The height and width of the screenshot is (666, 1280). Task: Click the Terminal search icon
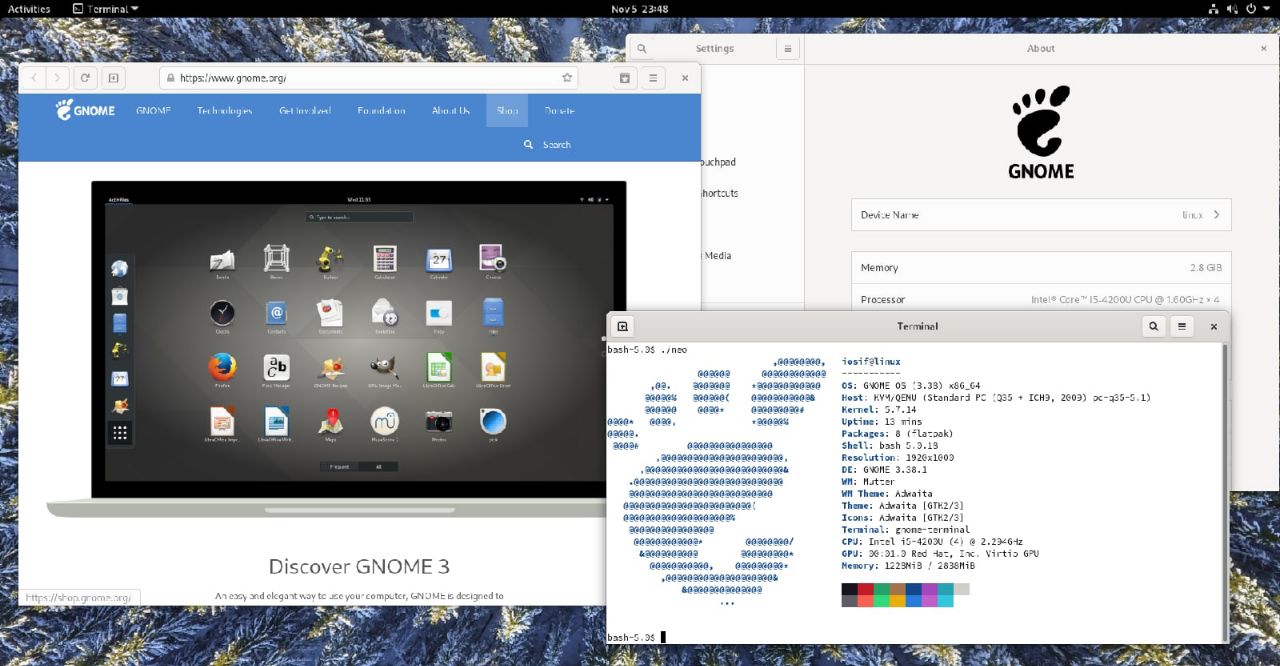[x=1154, y=326]
